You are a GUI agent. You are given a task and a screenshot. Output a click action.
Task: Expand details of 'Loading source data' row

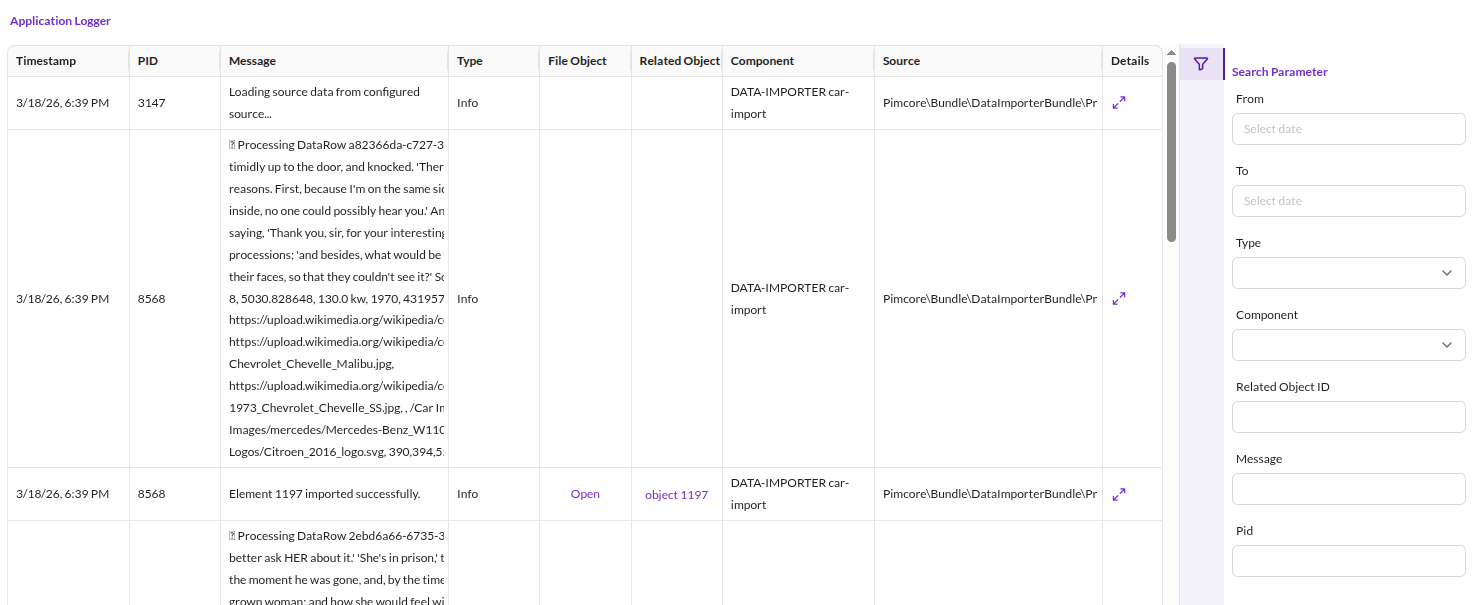(x=1119, y=103)
